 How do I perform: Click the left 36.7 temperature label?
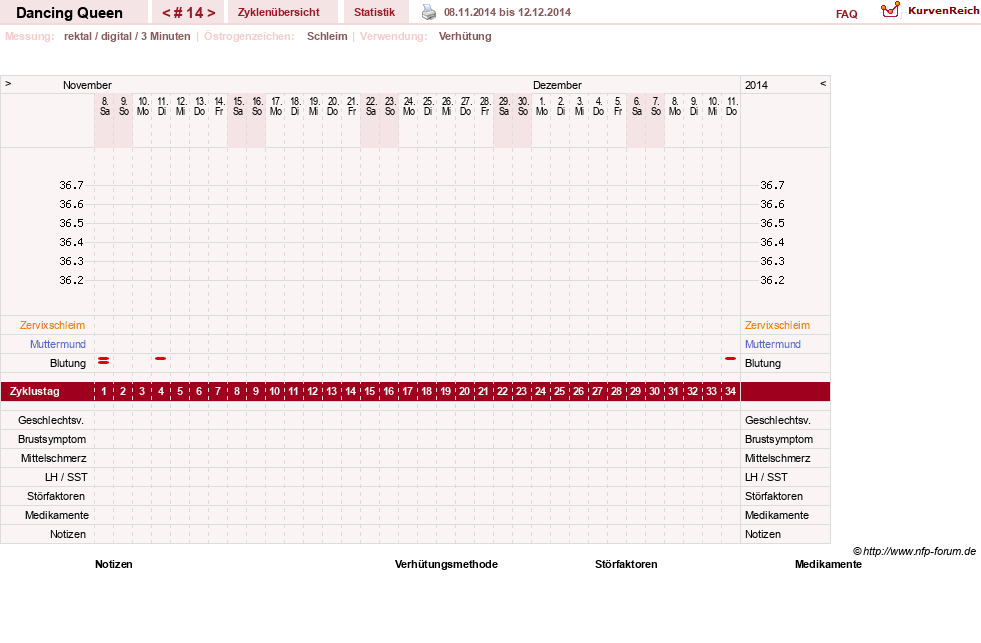point(71,185)
